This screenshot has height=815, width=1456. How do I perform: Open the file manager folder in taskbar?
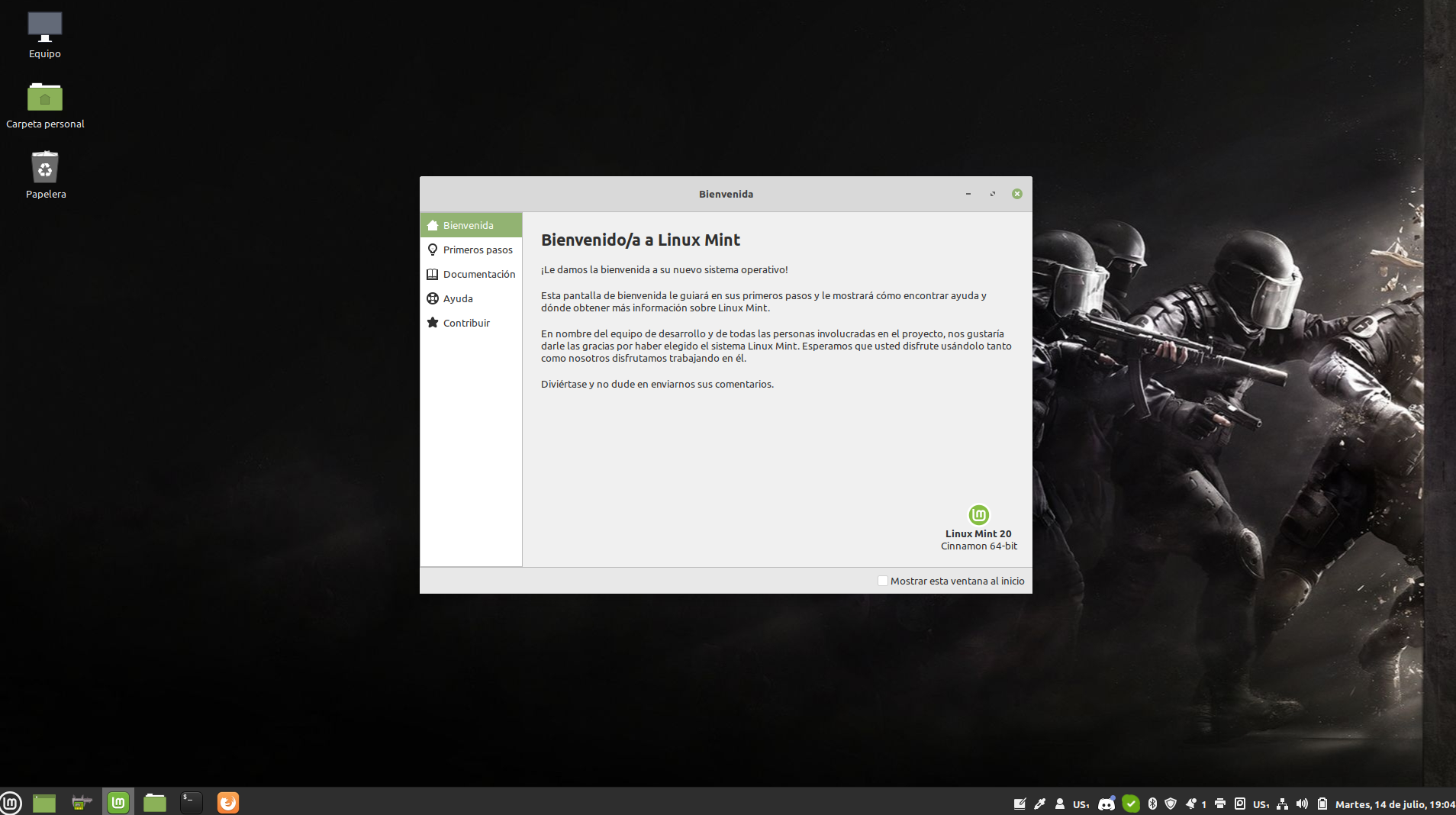tap(155, 803)
